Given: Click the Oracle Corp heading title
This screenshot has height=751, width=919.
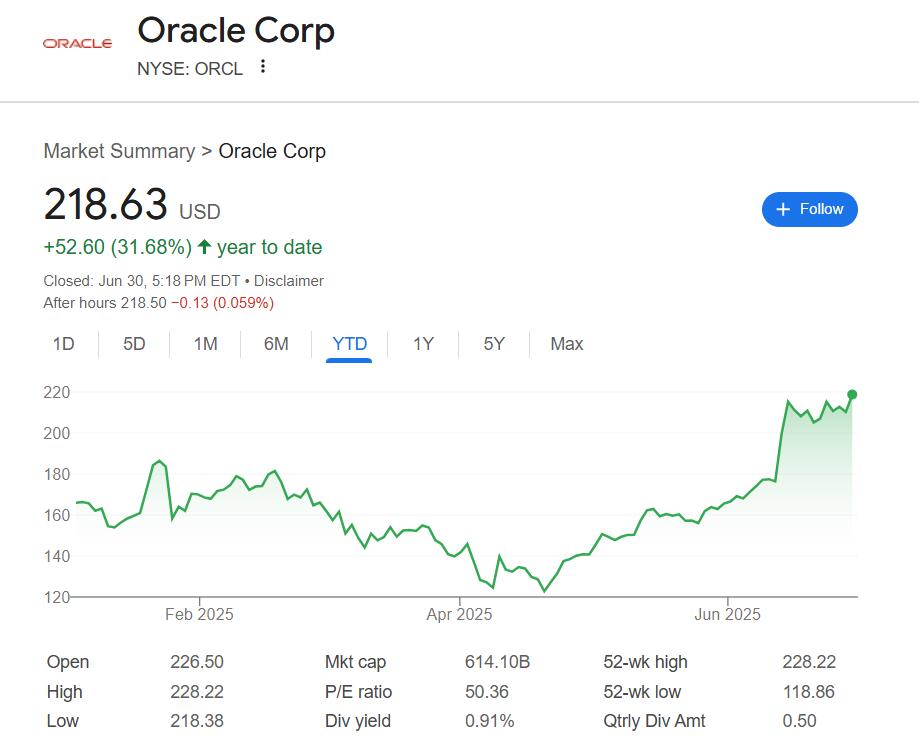Looking at the screenshot, I should click(x=236, y=31).
